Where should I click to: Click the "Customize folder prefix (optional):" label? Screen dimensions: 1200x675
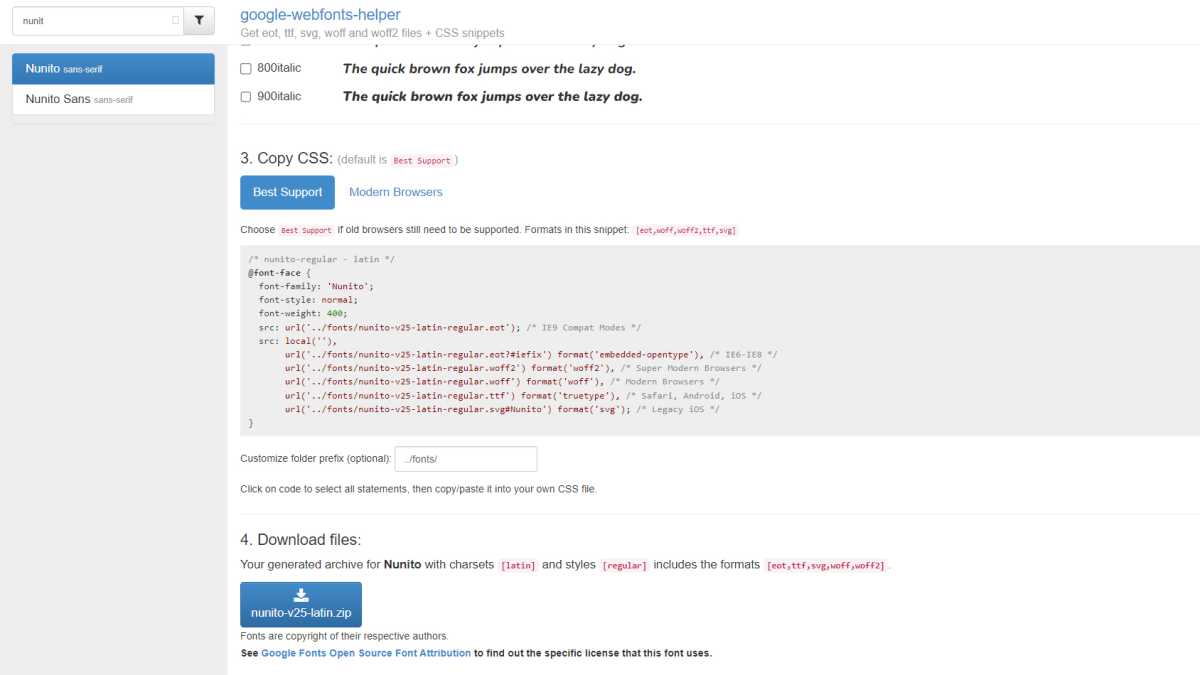click(316, 459)
